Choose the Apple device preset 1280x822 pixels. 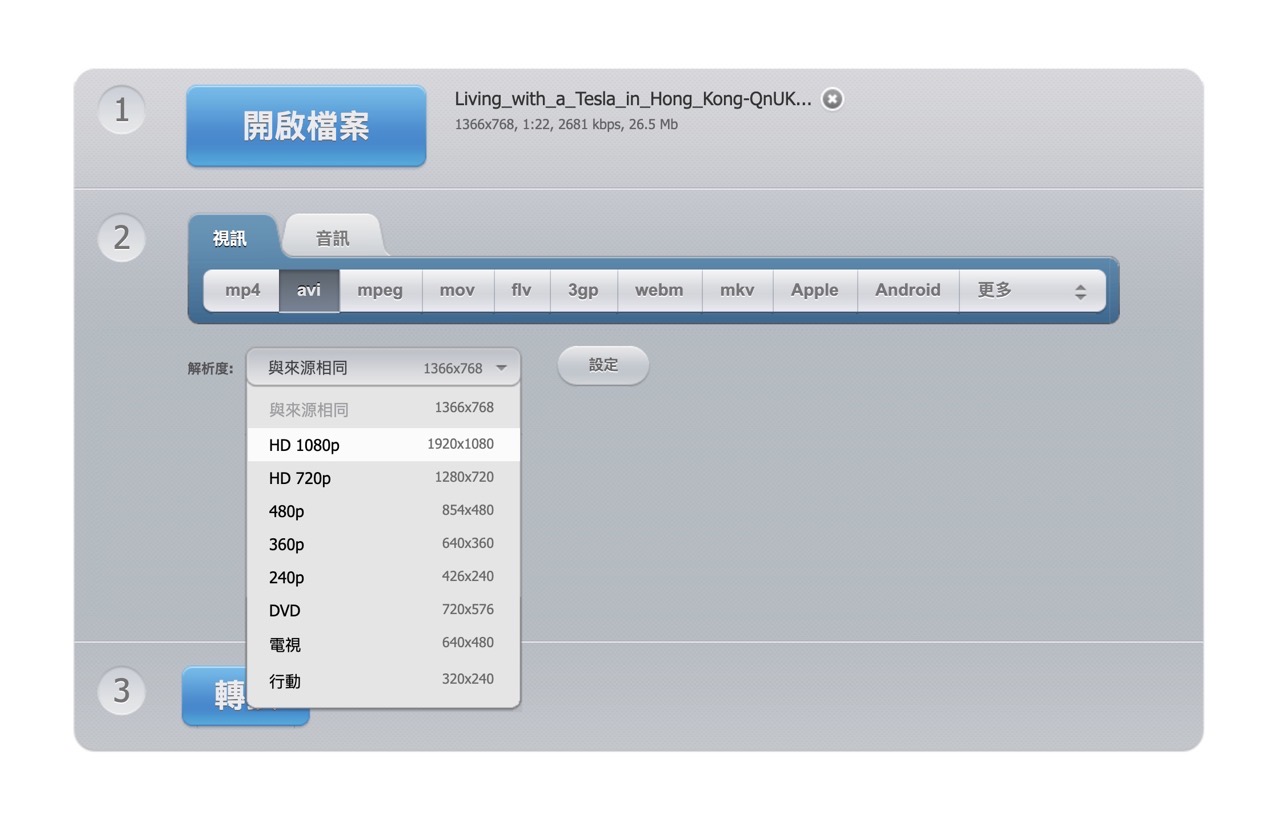tap(815, 290)
